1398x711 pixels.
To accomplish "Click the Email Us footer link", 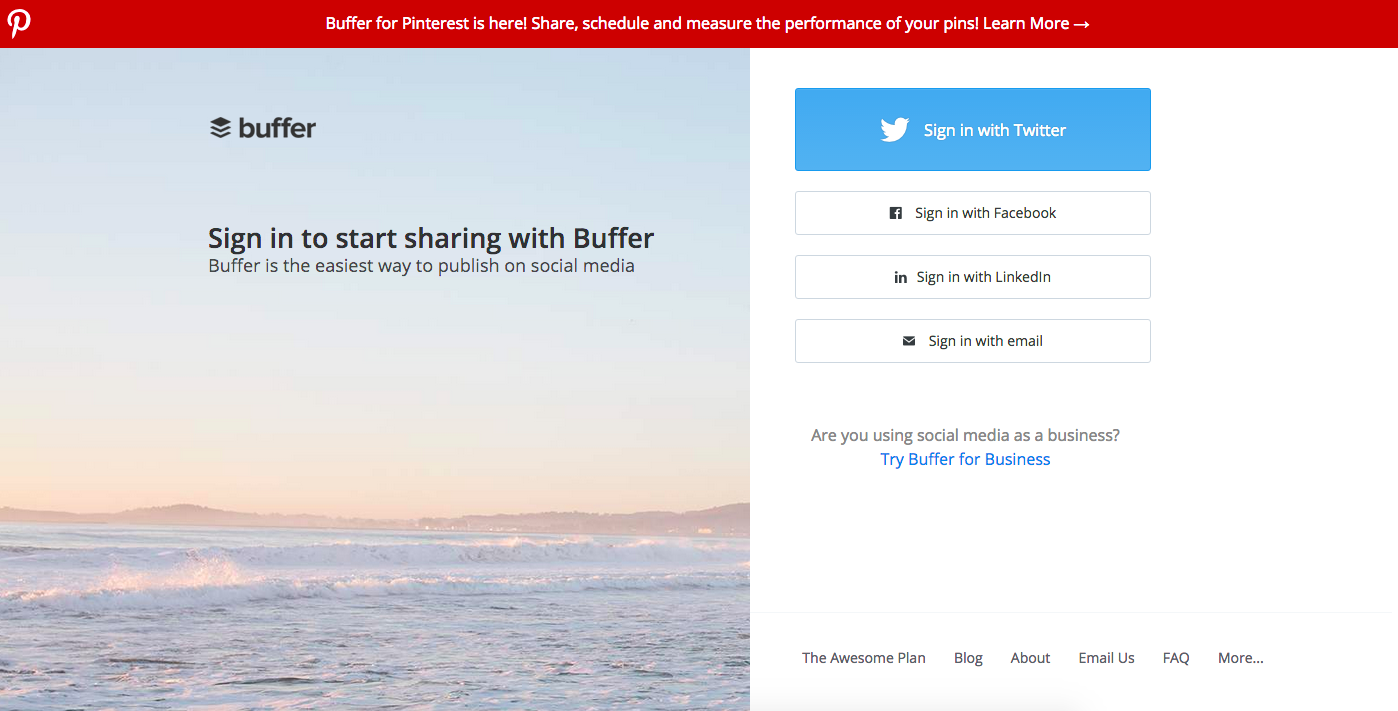I will click(1106, 658).
